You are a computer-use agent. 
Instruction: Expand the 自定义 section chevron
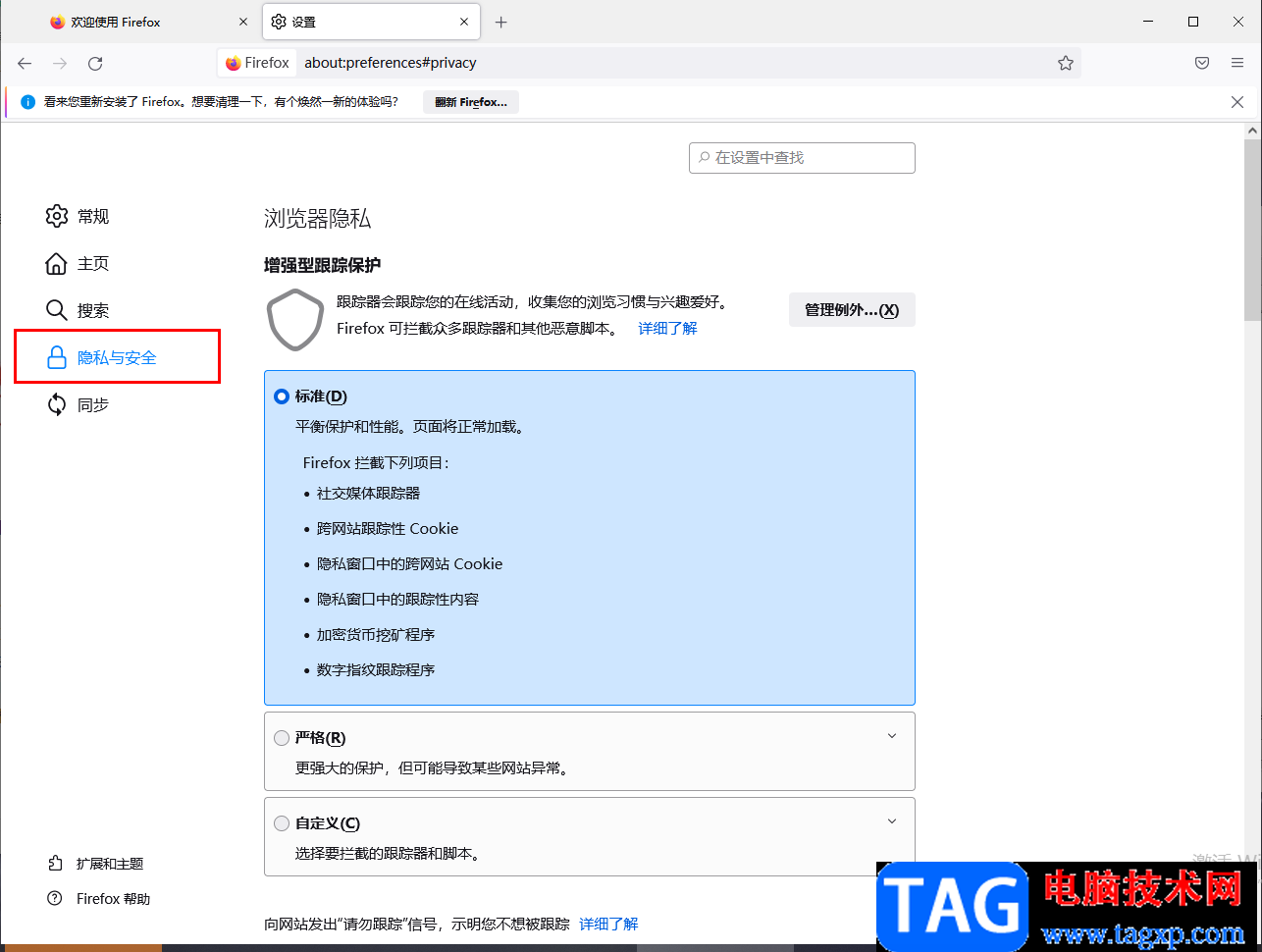892,821
